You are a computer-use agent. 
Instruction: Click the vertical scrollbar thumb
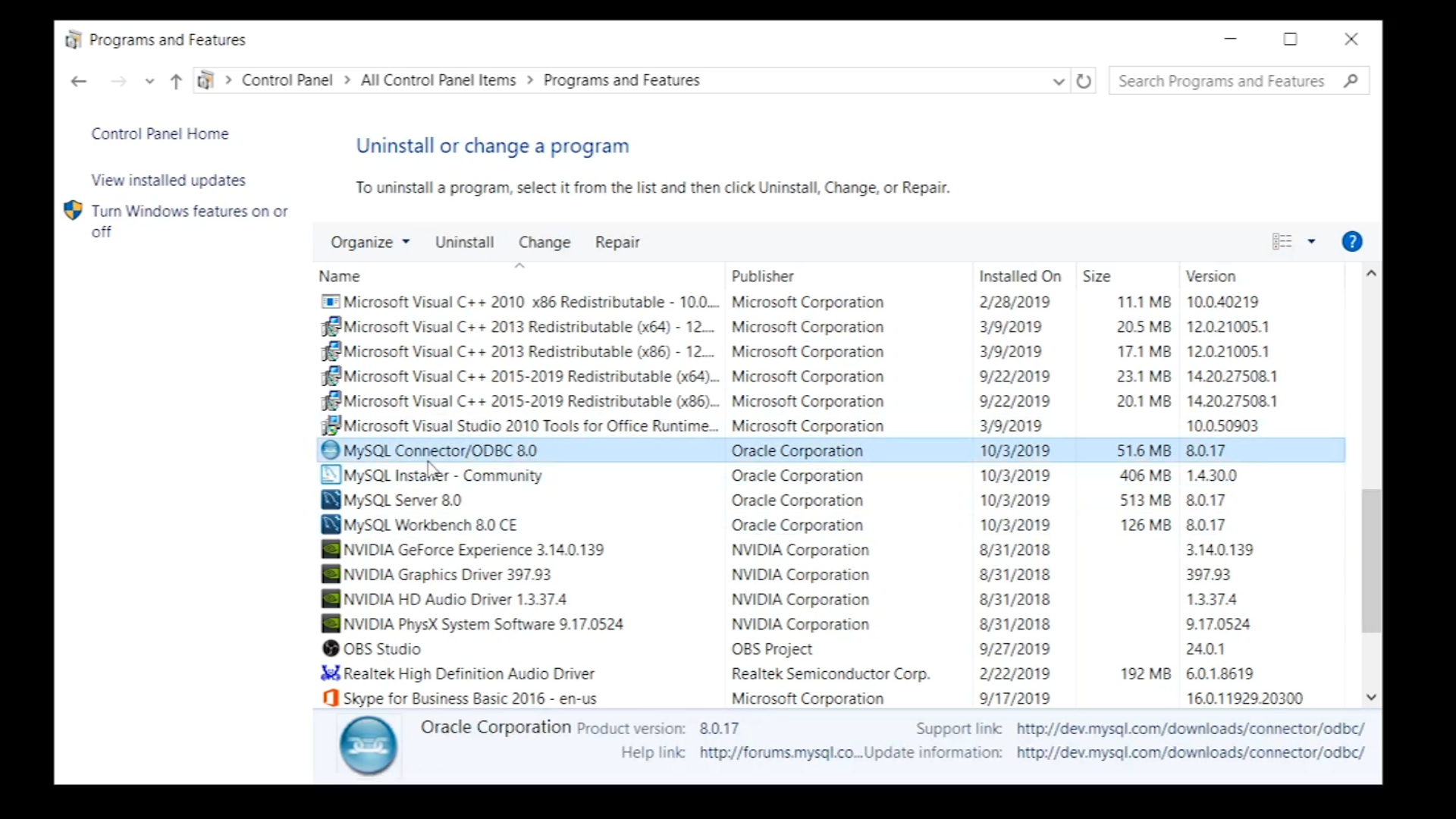(1370, 561)
